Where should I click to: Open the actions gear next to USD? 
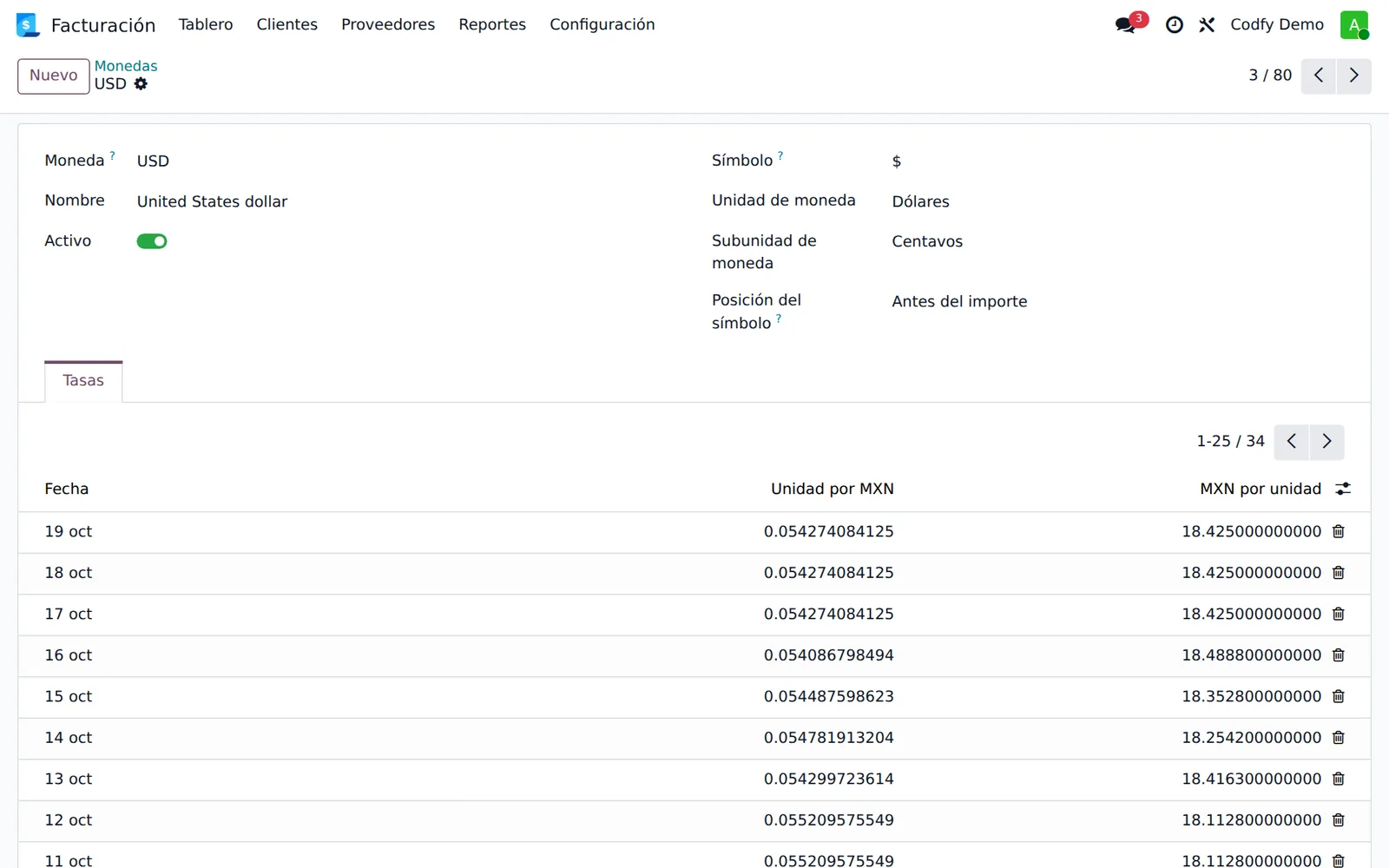point(141,84)
